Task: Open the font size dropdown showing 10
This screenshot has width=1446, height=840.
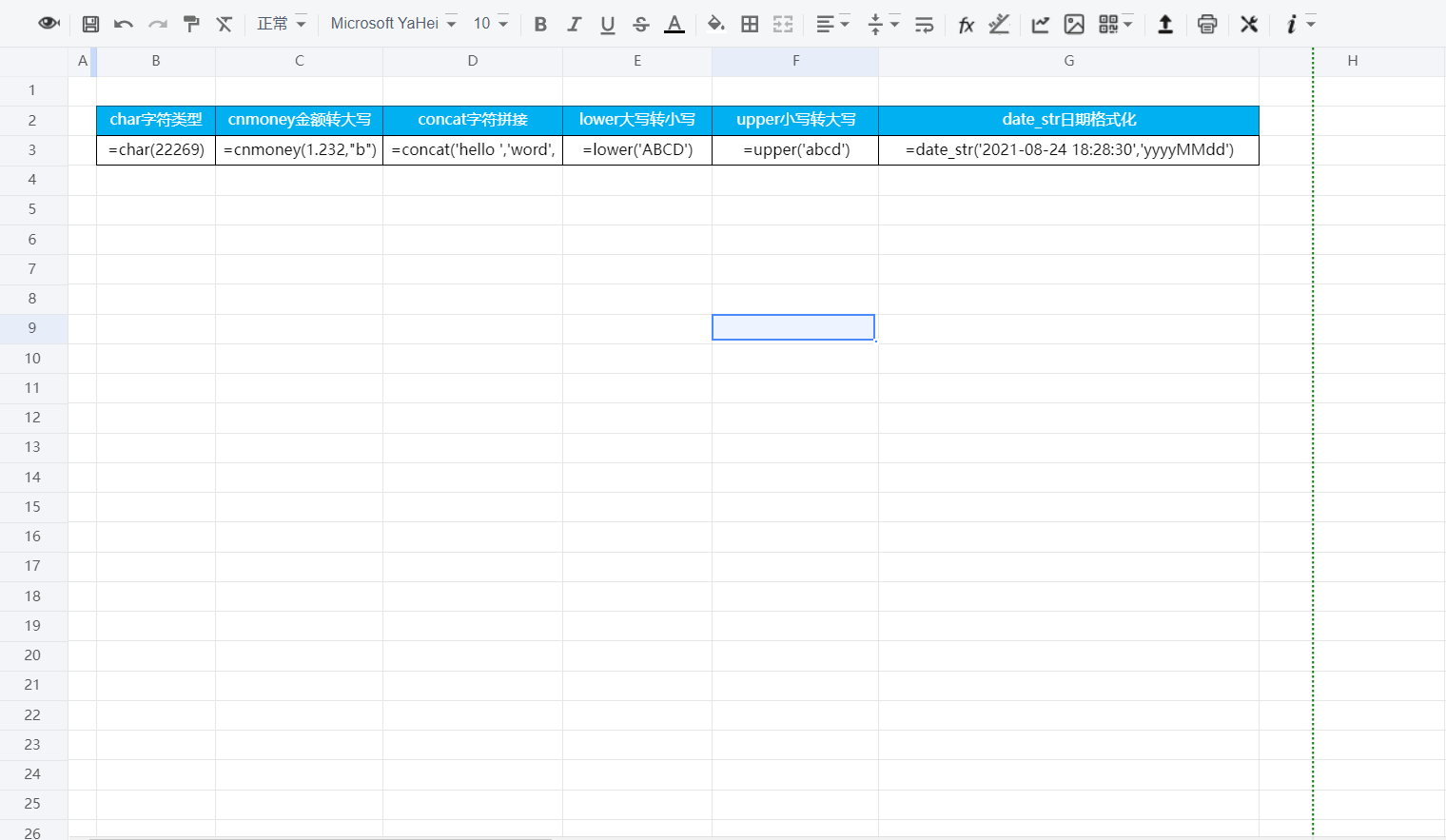Action: [491, 24]
